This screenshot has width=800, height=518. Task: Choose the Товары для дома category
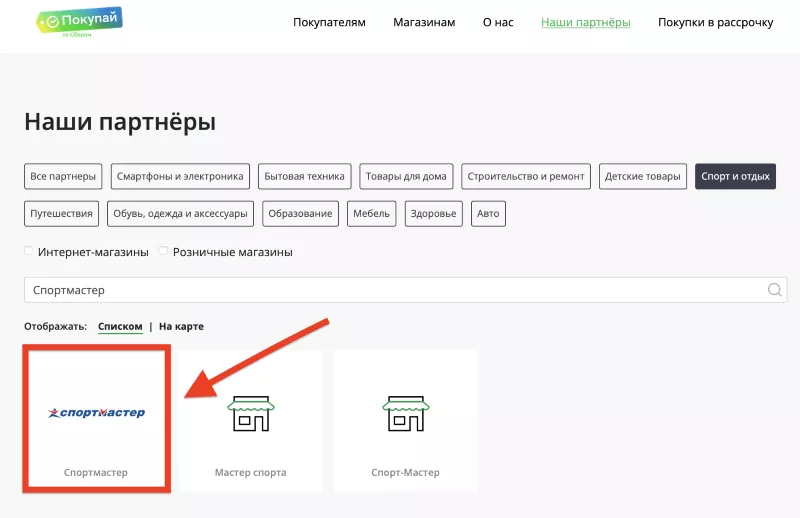click(x=406, y=176)
